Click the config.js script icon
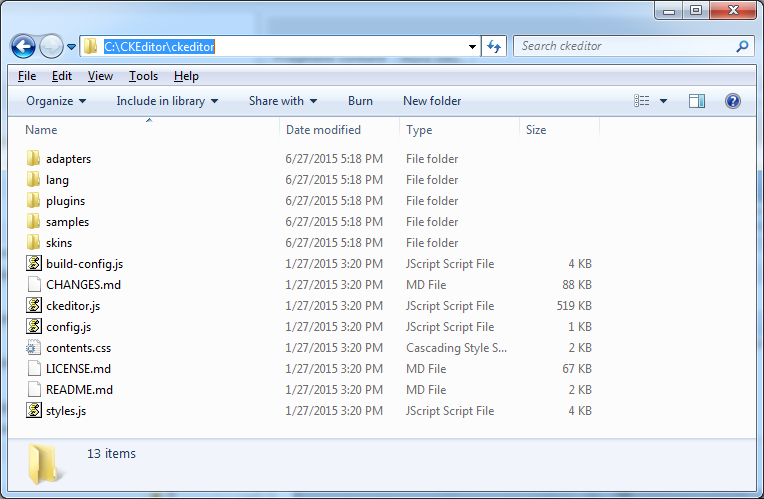This screenshot has height=499, width=764. click(x=34, y=326)
